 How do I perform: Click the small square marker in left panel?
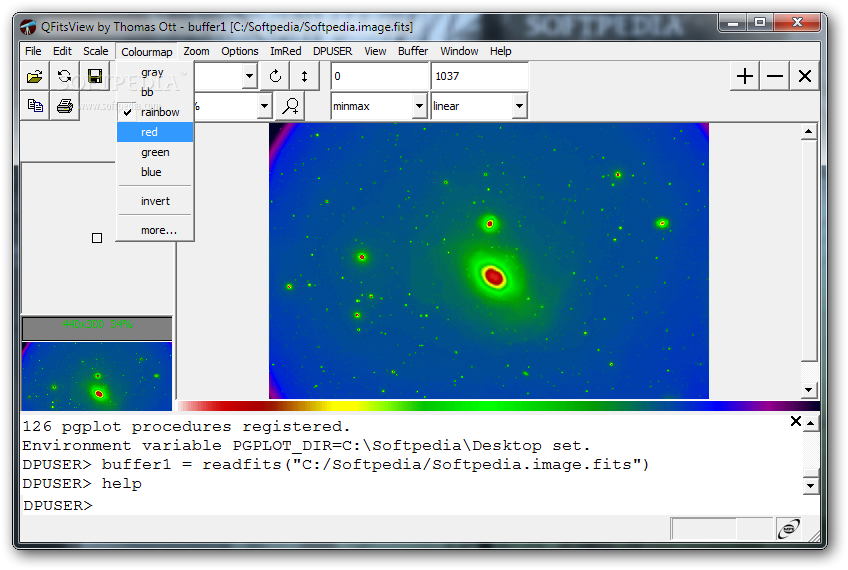pyautogui.click(x=97, y=238)
